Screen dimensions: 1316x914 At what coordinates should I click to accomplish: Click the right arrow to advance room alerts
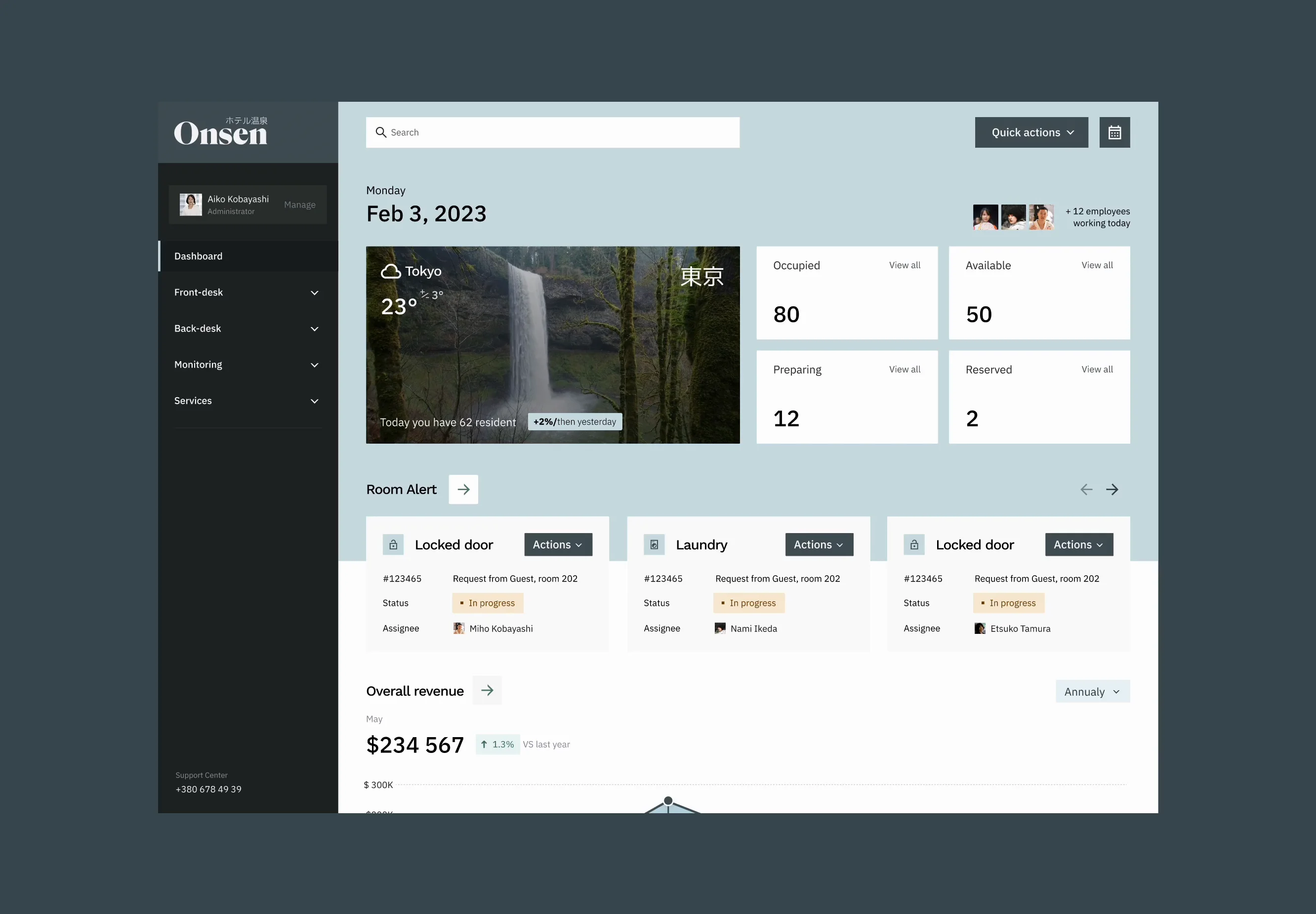1112,489
